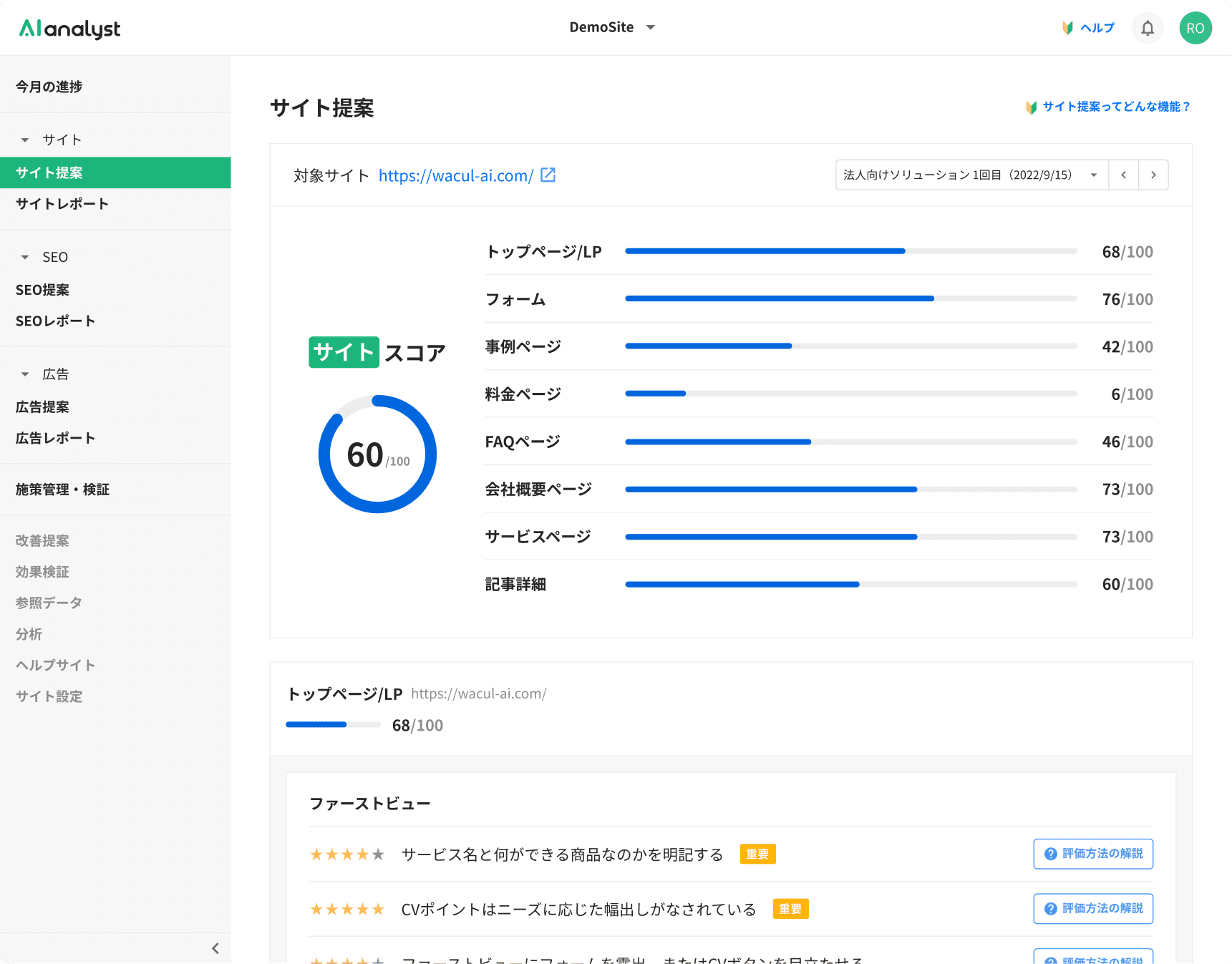Viewport: 1232px width, 964px height.
Task: Collapse the サイト sidebar section
Action: coord(26,140)
